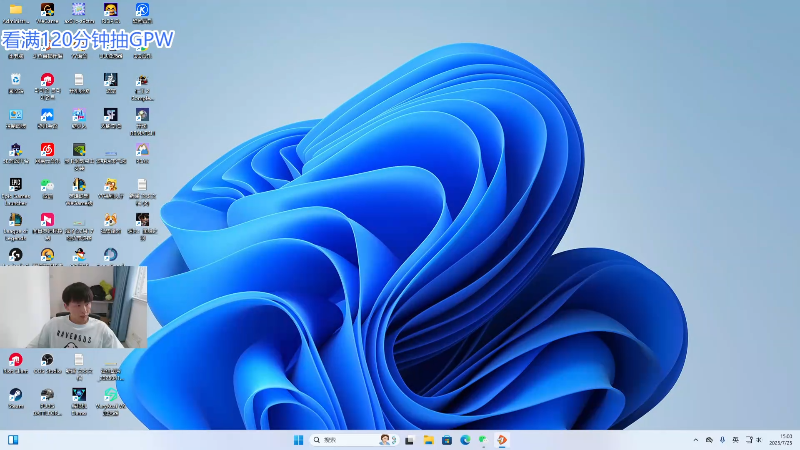Screen dimensions: 800x450
Task: Open the Widgets panel on taskbar
Action: pos(13,440)
